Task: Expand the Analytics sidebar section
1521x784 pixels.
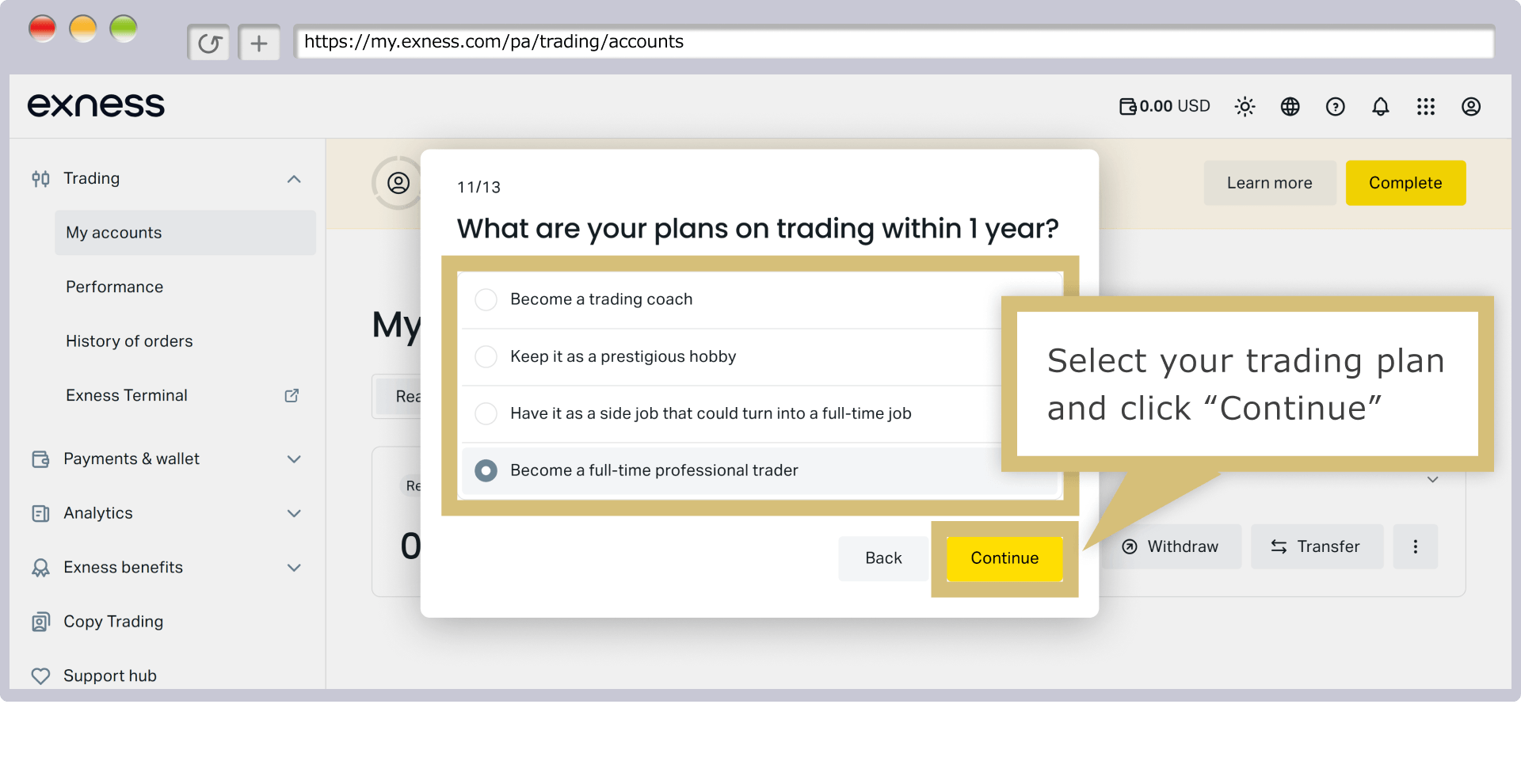Action: (294, 513)
